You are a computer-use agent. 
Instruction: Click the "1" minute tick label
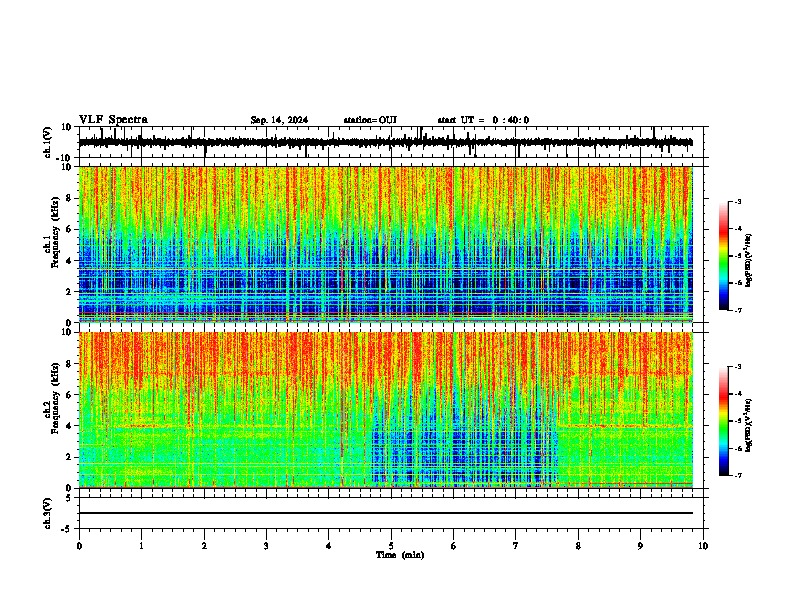[141, 546]
